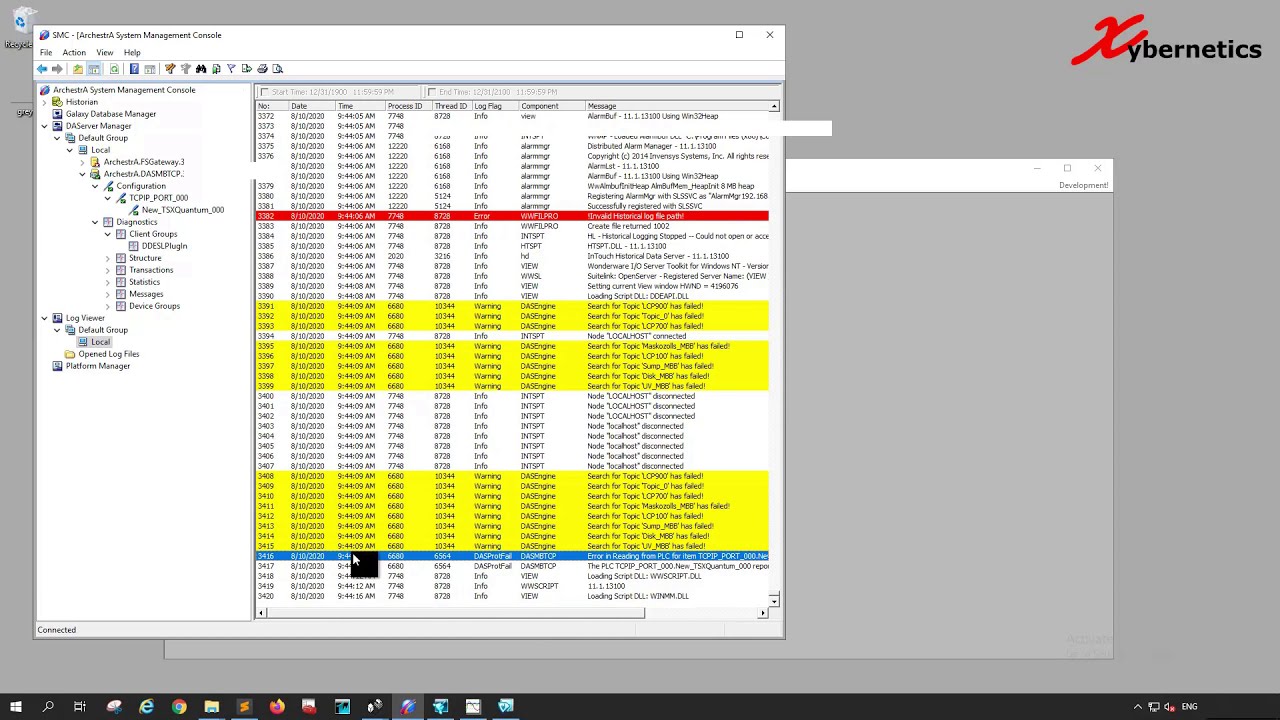Image resolution: width=1280 pixels, height=720 pixels.
Task: Select the Historian tree node
Action: [82, 102]
